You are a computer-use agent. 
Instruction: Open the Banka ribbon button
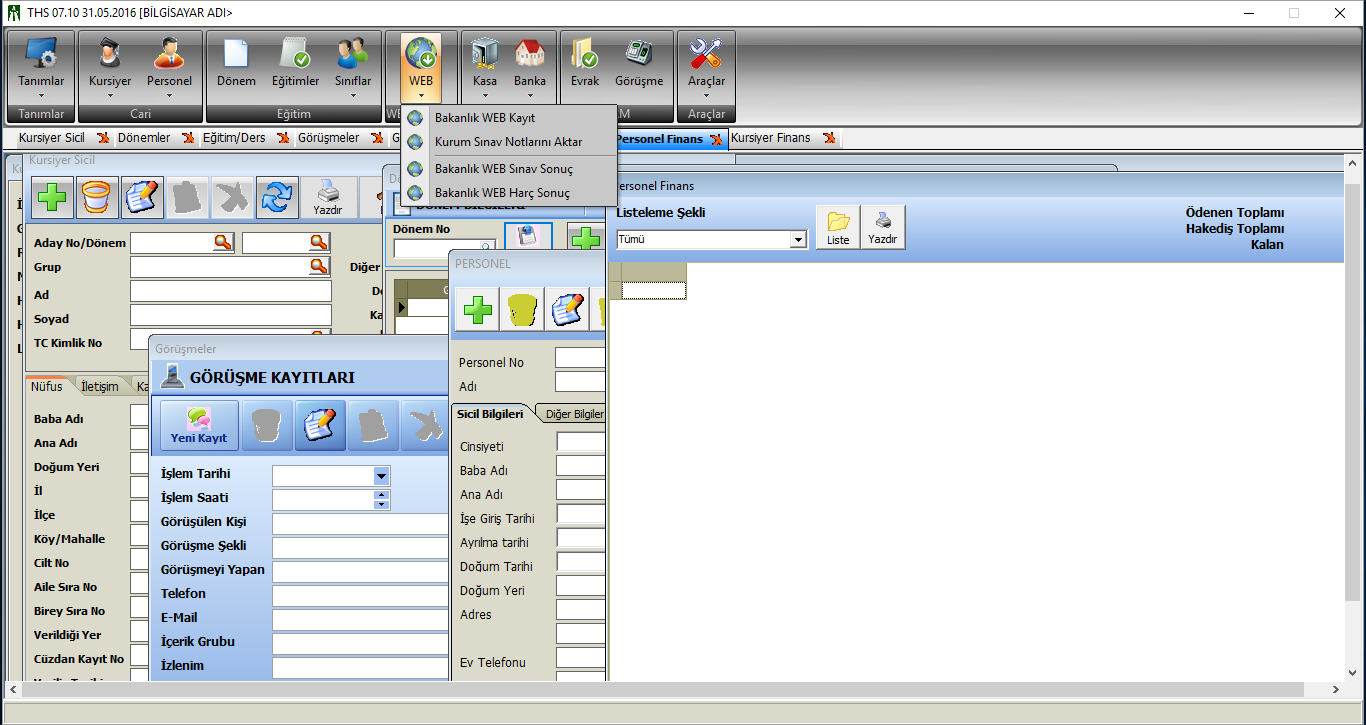coord(530,65)
